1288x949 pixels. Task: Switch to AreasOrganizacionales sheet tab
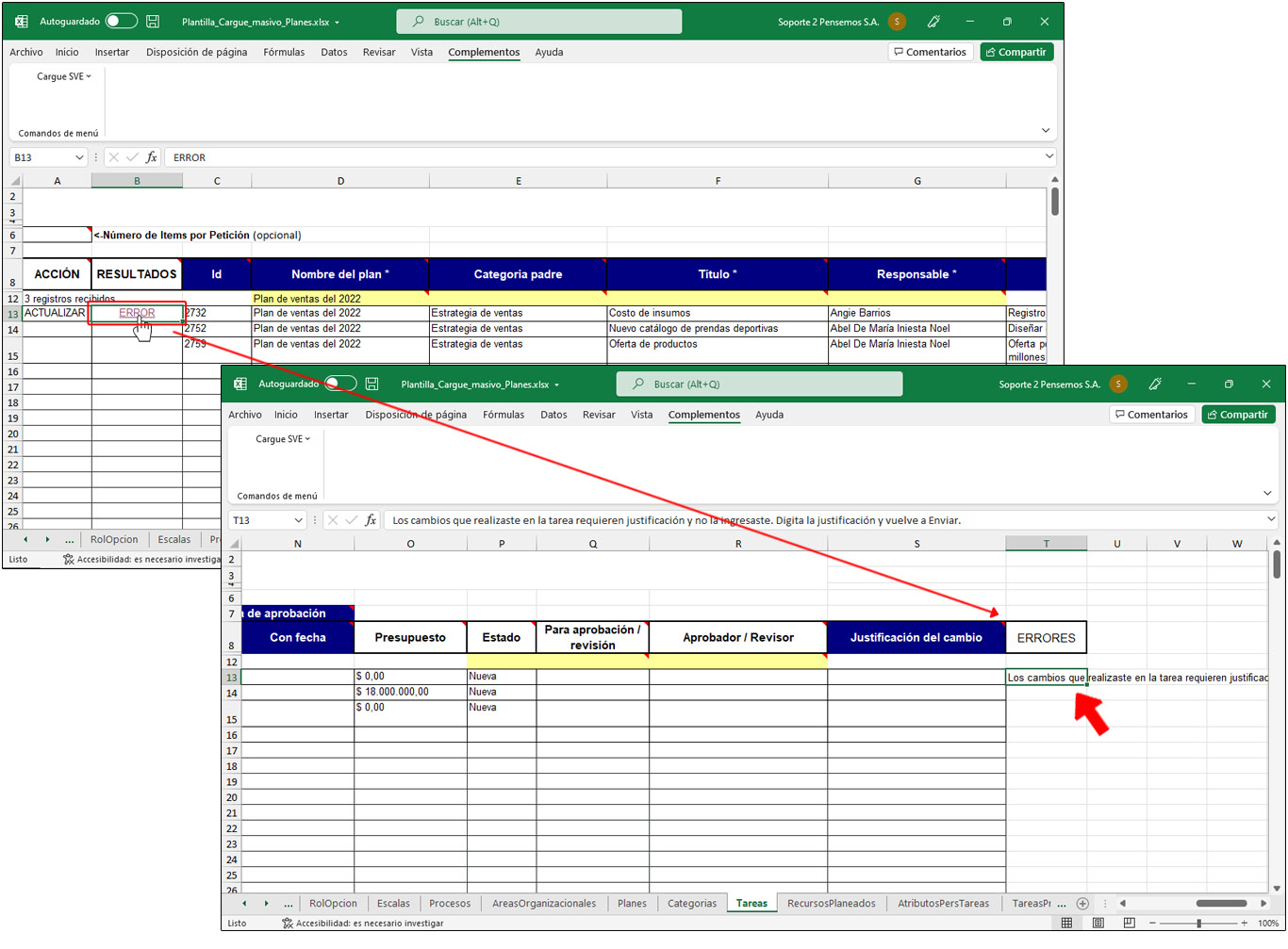click(544, 903)
